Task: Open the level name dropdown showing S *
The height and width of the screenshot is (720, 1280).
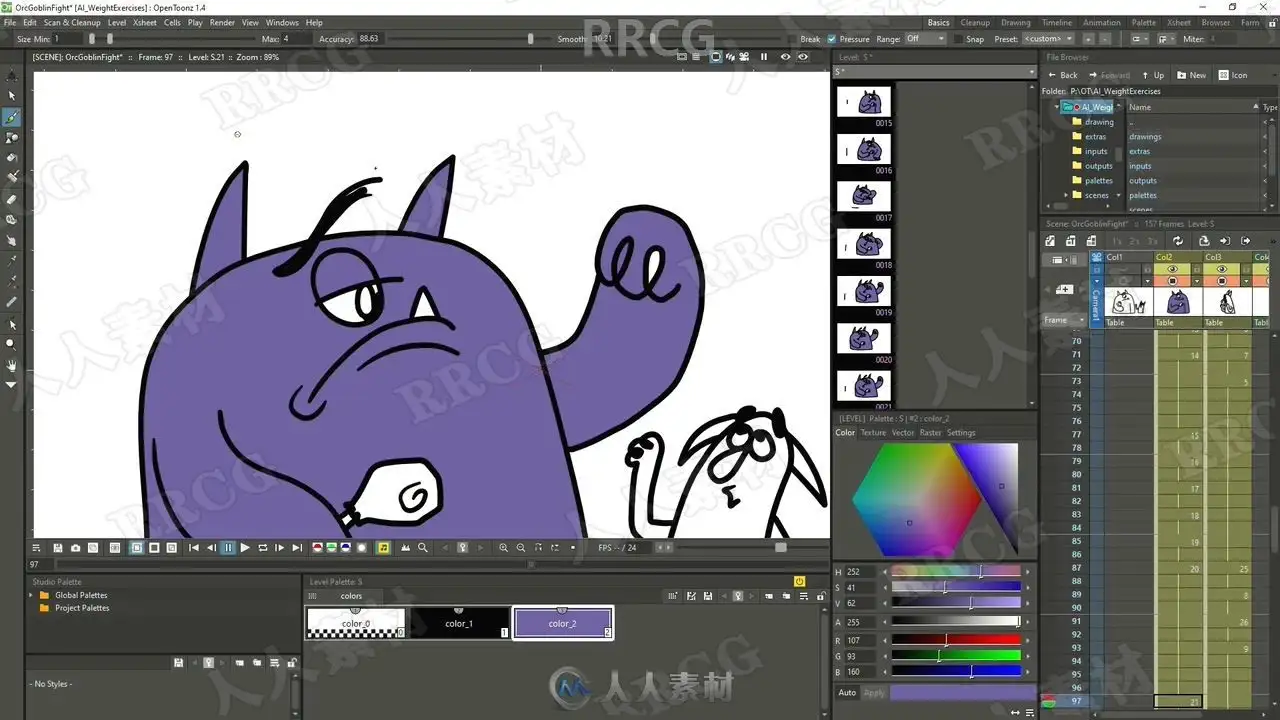Action: click(x=935, y=72)
